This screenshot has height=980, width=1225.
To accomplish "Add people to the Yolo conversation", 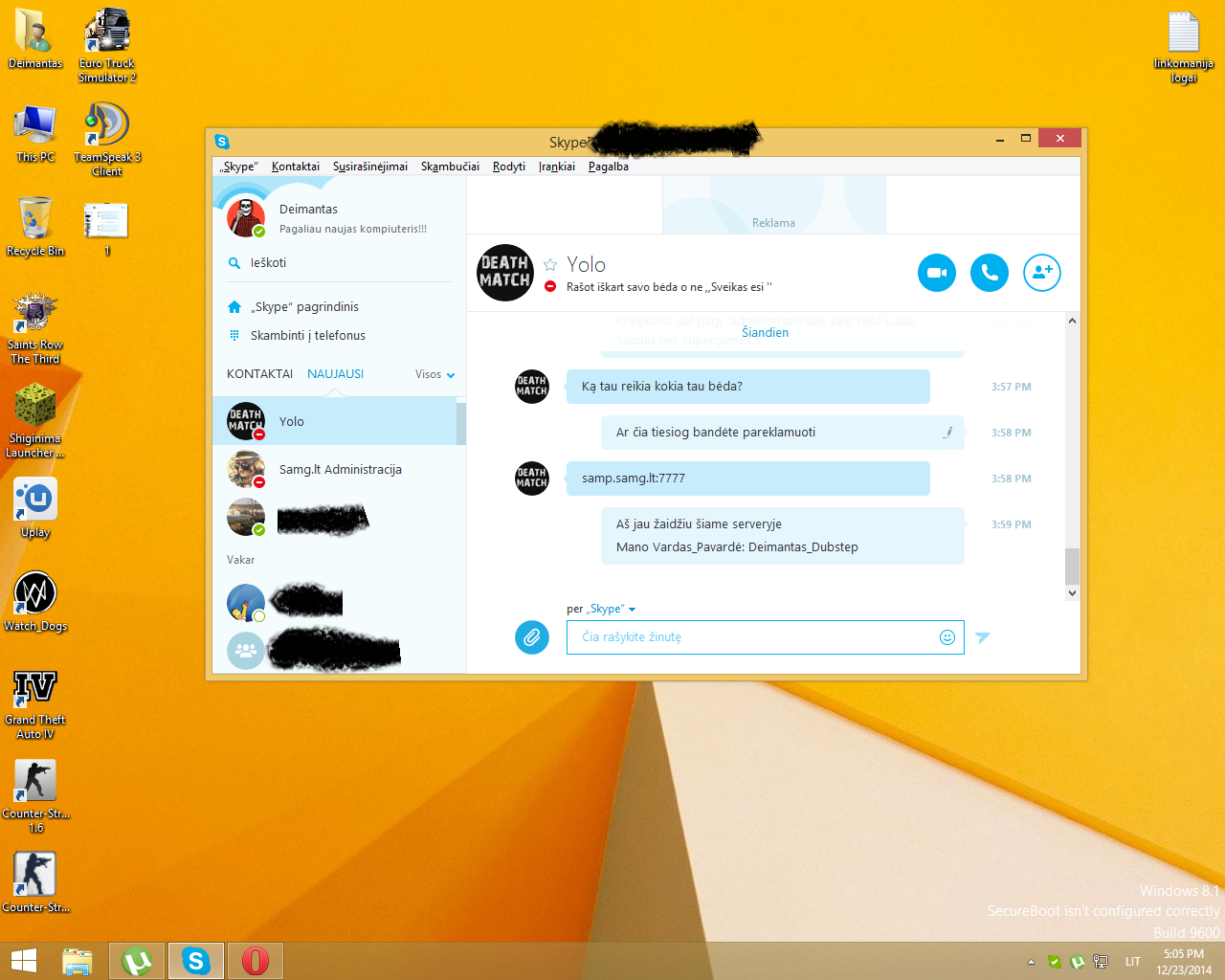I will [1041, 273].
